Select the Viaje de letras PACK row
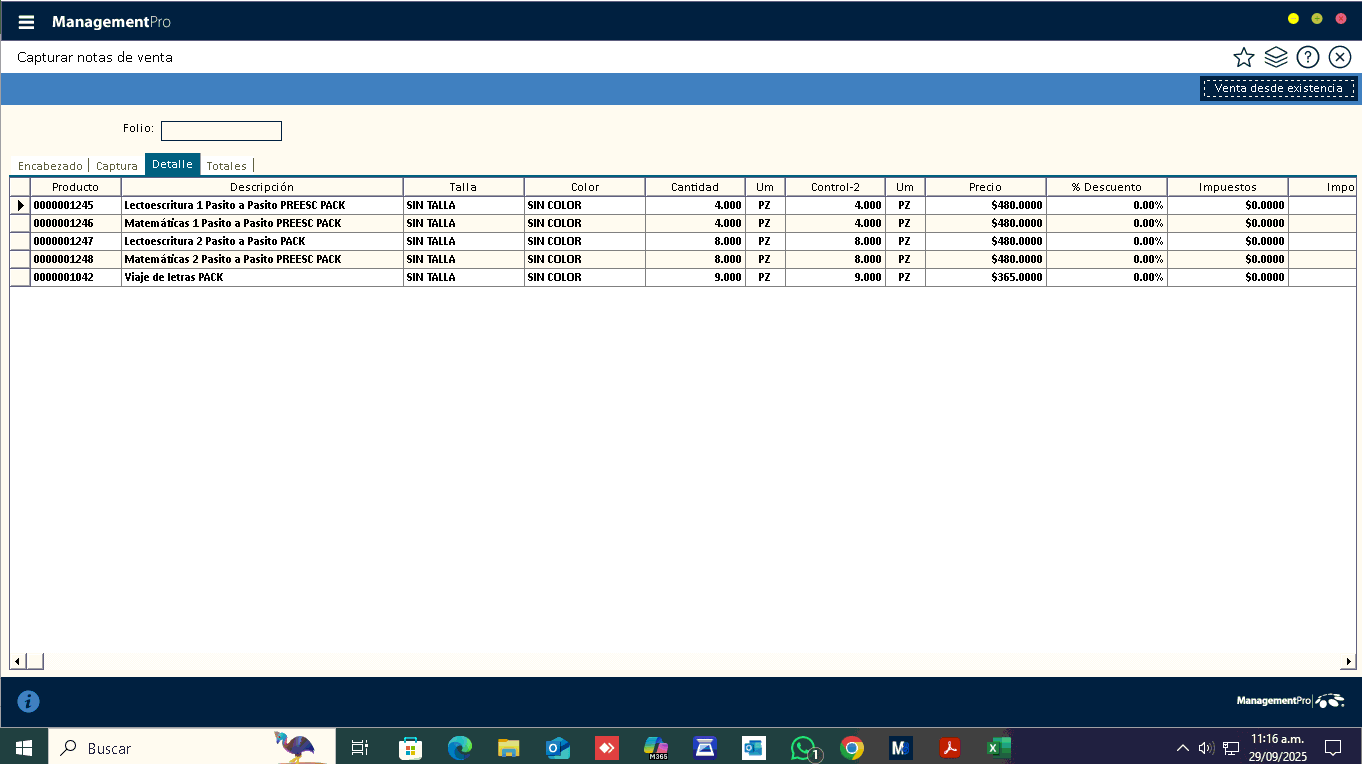This screenshot has width=1362, height=764. [261, 277]
